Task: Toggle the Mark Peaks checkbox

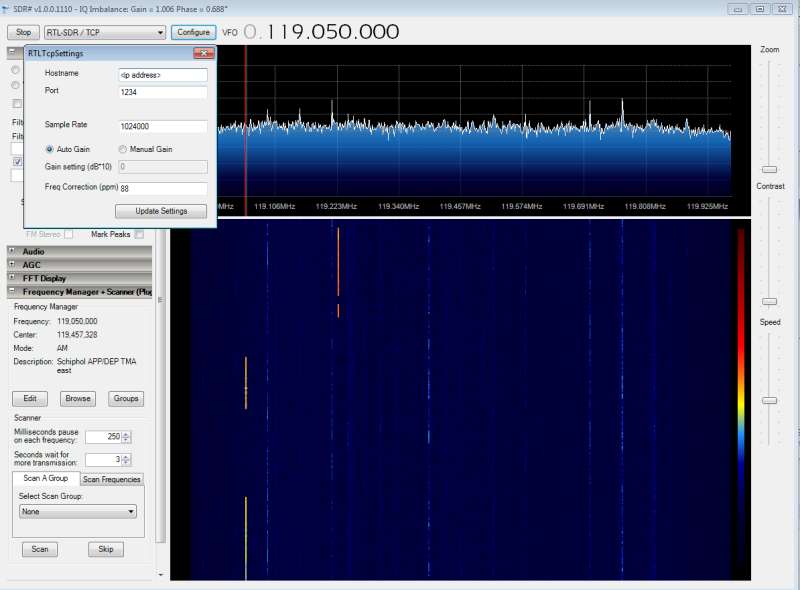Action: (139, 234)
